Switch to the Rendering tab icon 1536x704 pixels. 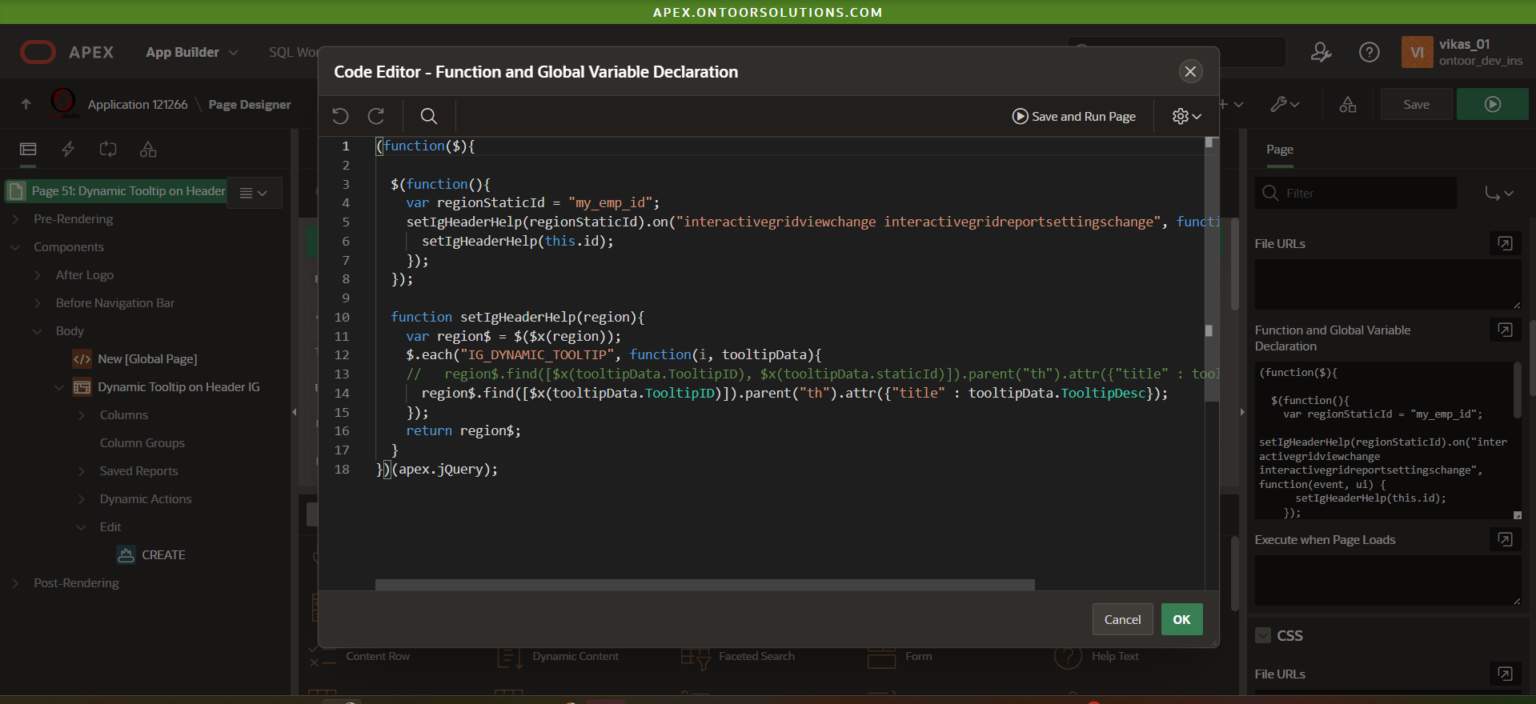(x=28, y=149)
